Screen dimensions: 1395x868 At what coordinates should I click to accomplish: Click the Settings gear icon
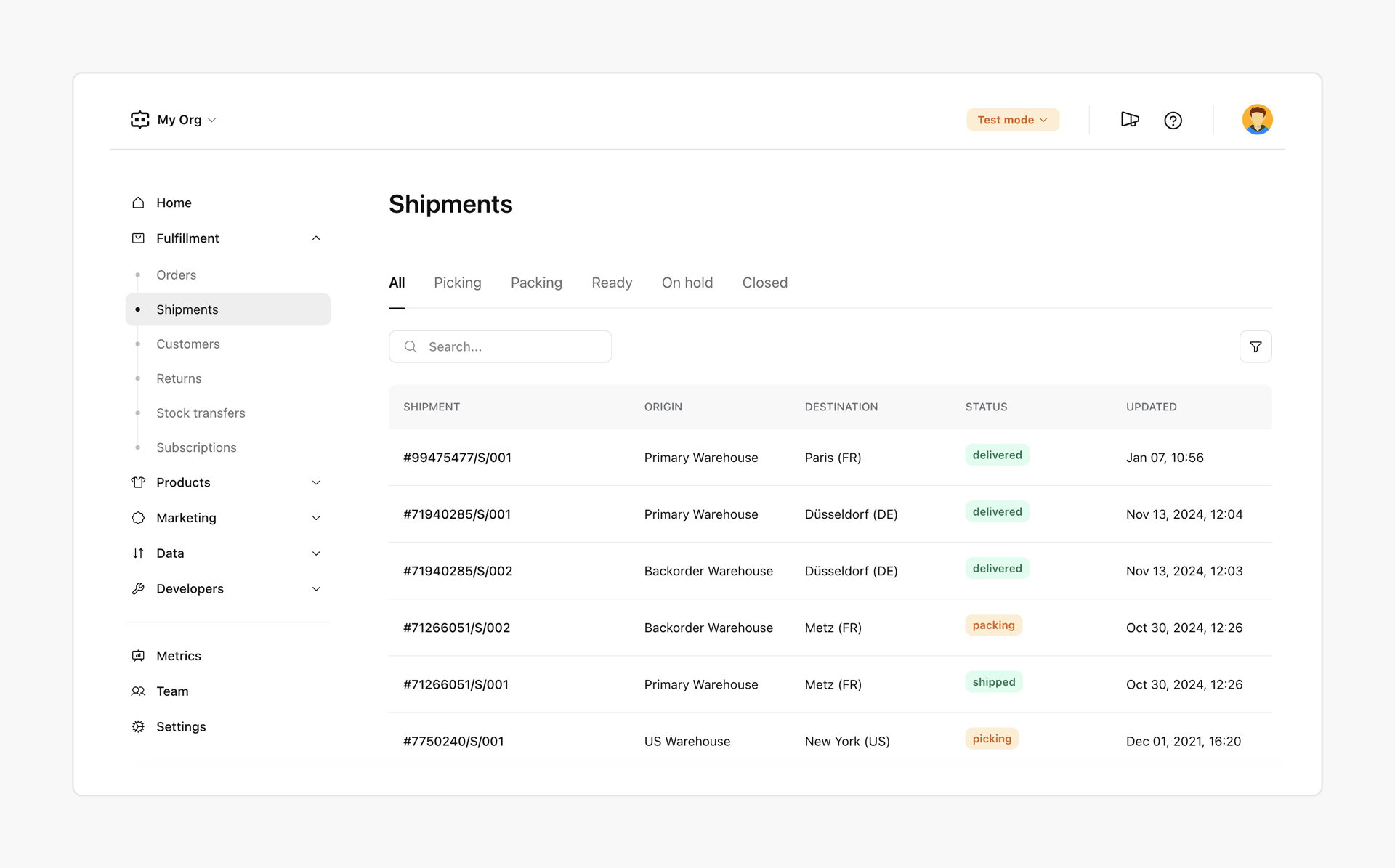pos(138,726)
